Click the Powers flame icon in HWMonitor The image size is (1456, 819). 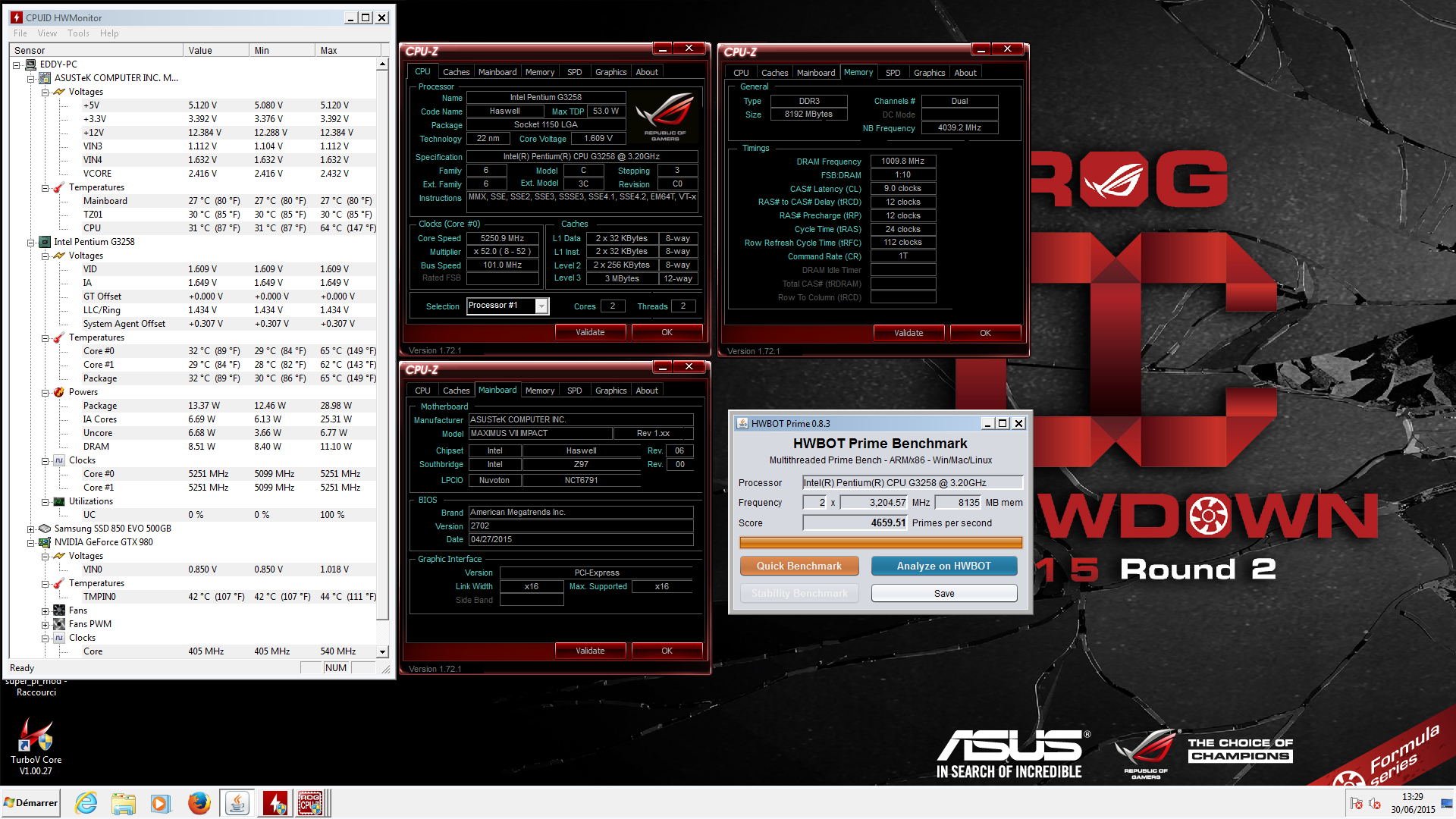(x=59, y=392)
